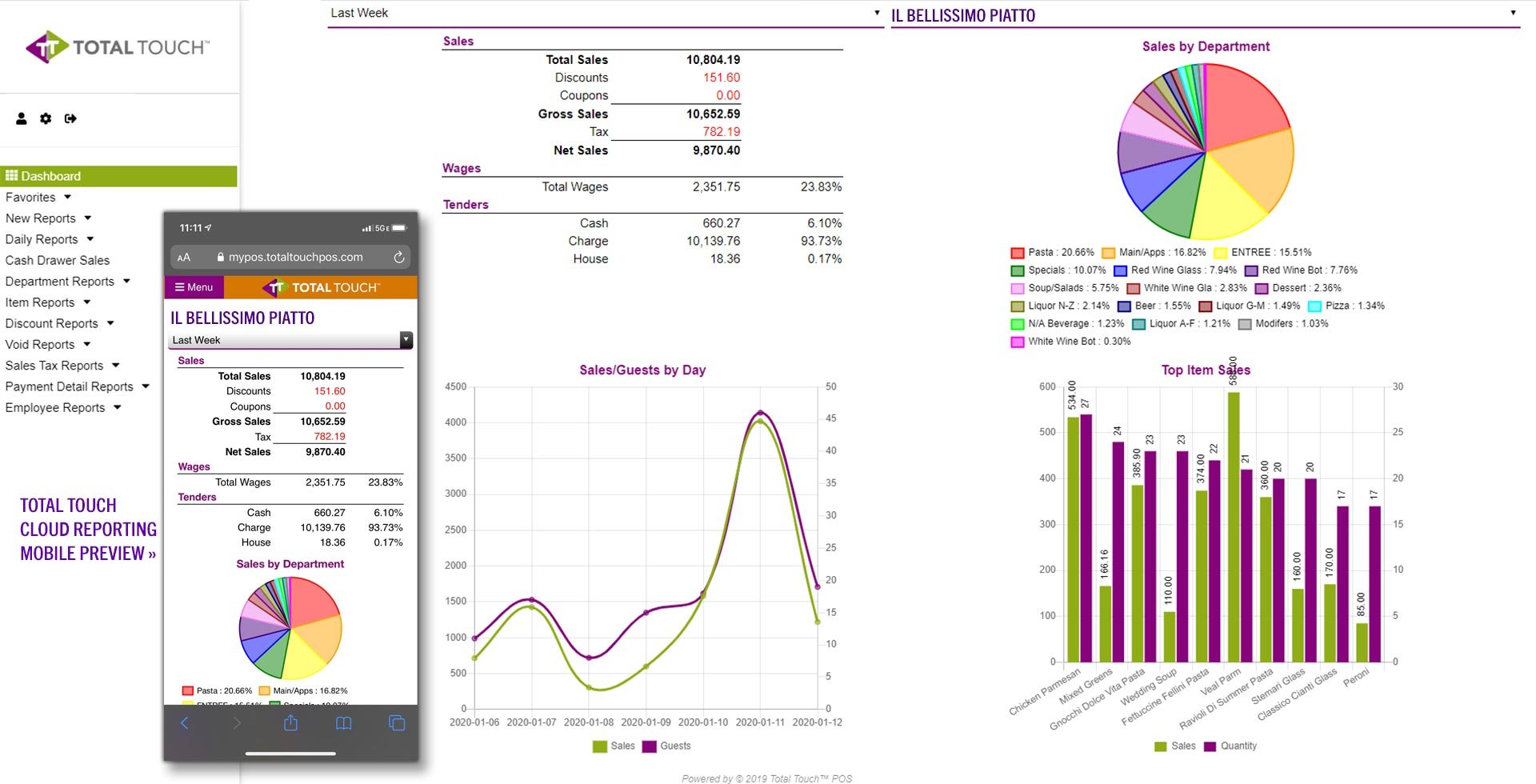Click the Dashboard grid icon
This screenshot has width=1536, height=784.
coord(11,175)
